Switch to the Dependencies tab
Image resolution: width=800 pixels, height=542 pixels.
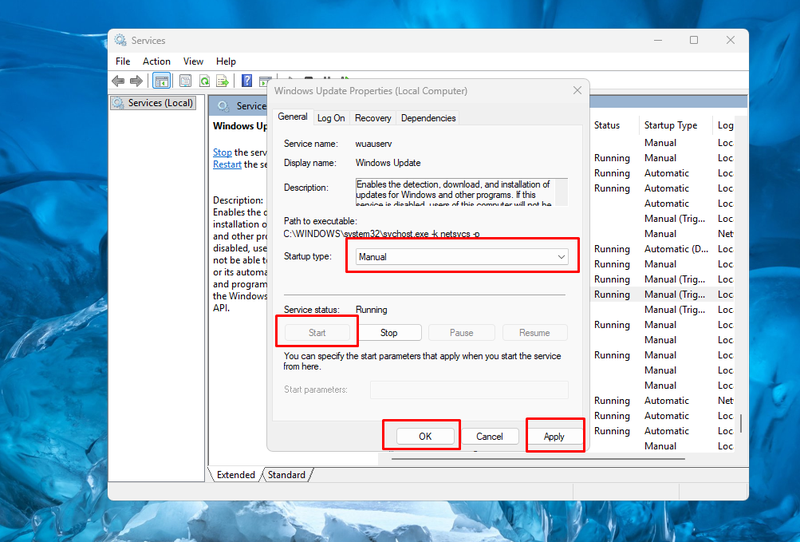(428, 118)
